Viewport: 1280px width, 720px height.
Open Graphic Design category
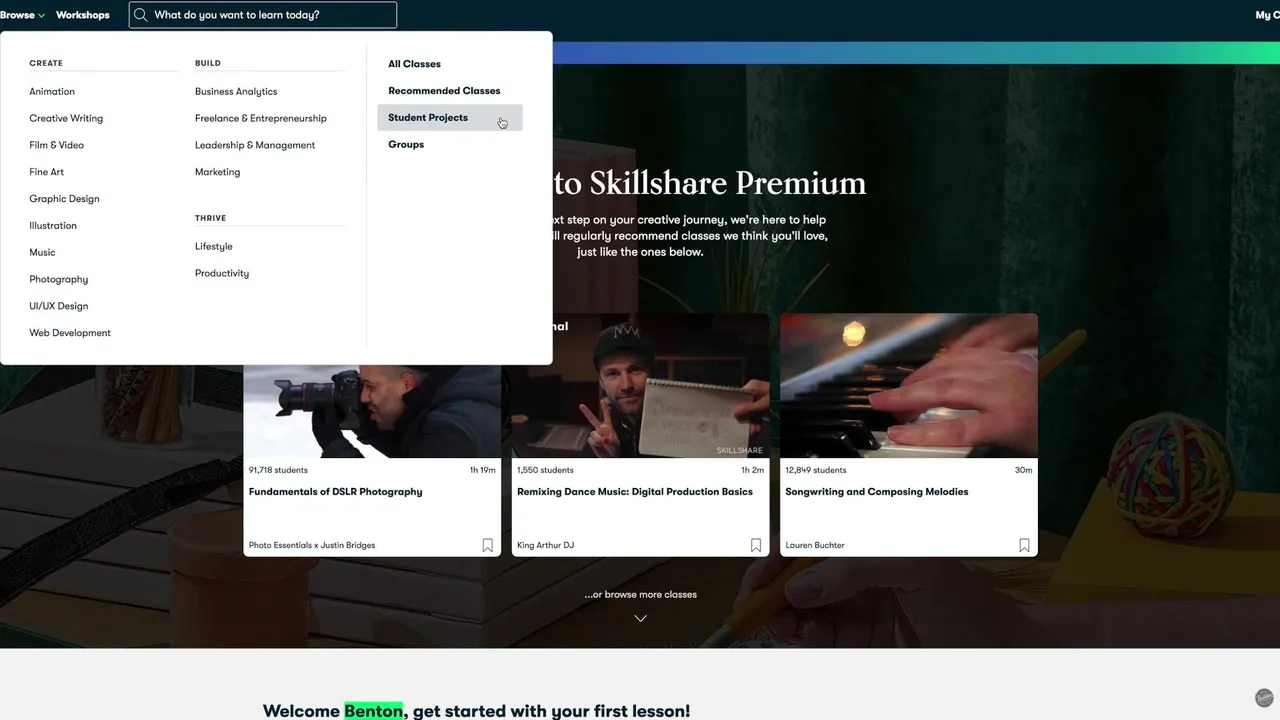(x=64, y=199)
